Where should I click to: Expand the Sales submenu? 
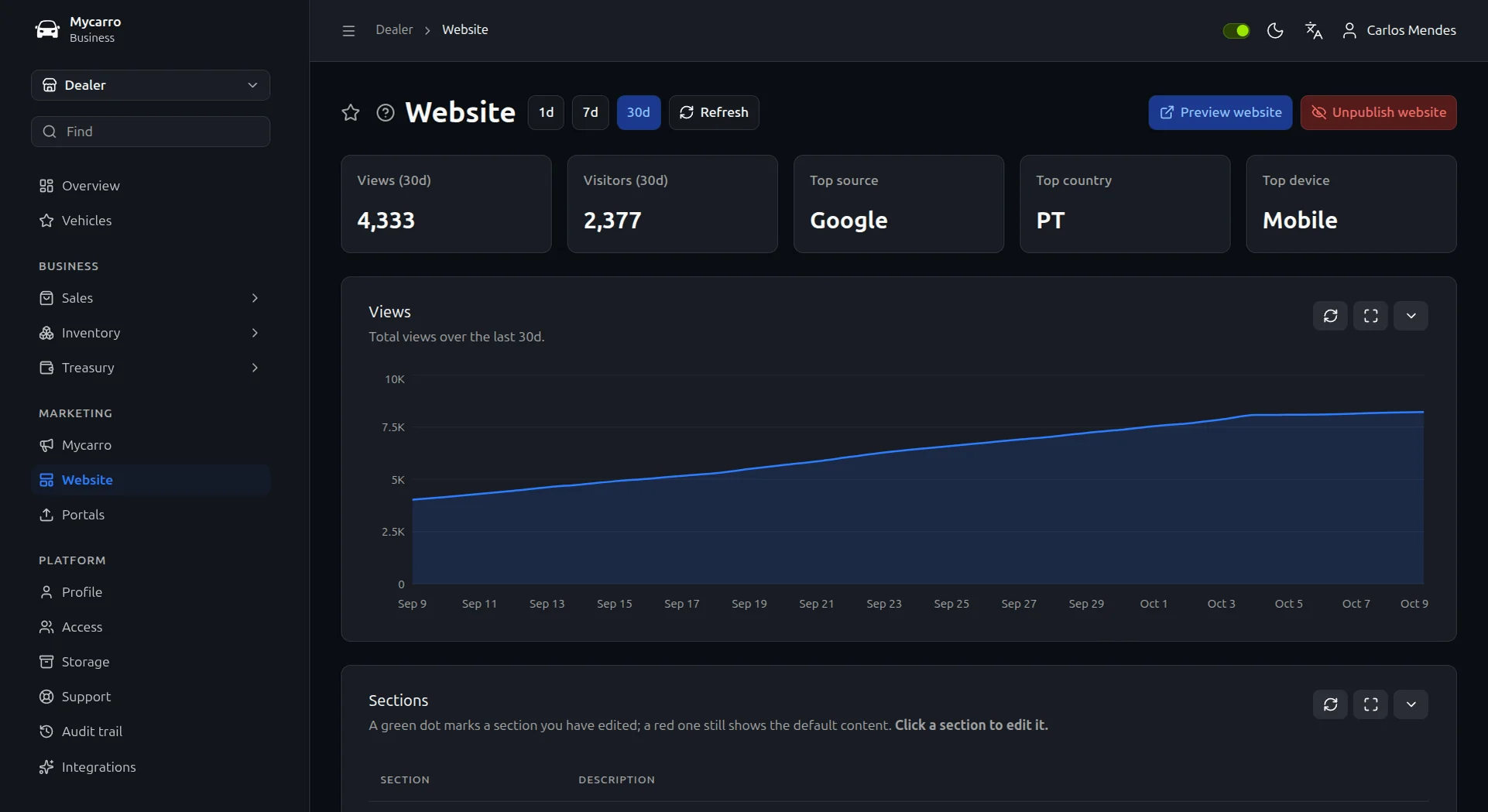coord(151,298)
